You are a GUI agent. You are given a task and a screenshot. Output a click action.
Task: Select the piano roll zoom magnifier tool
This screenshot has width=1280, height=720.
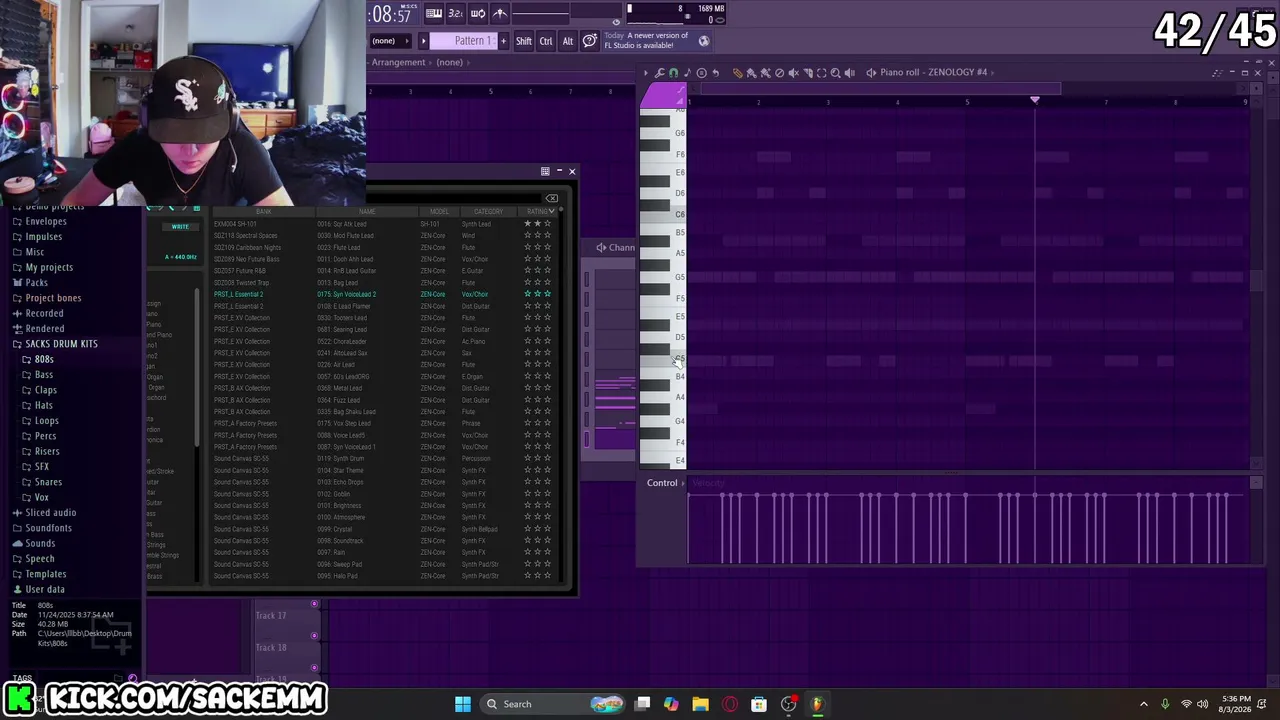point(836,73)
